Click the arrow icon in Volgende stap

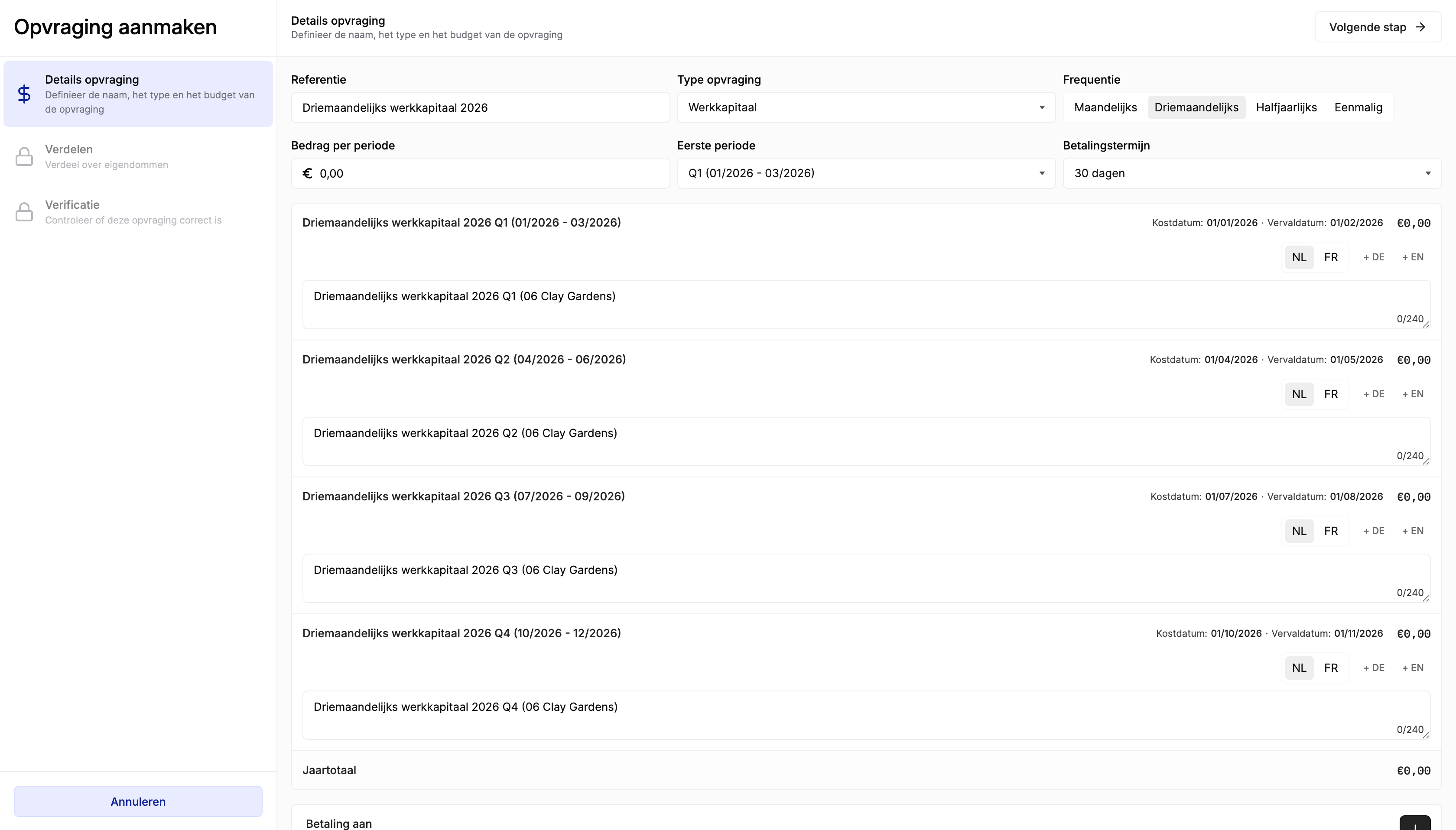(1420, 27)
